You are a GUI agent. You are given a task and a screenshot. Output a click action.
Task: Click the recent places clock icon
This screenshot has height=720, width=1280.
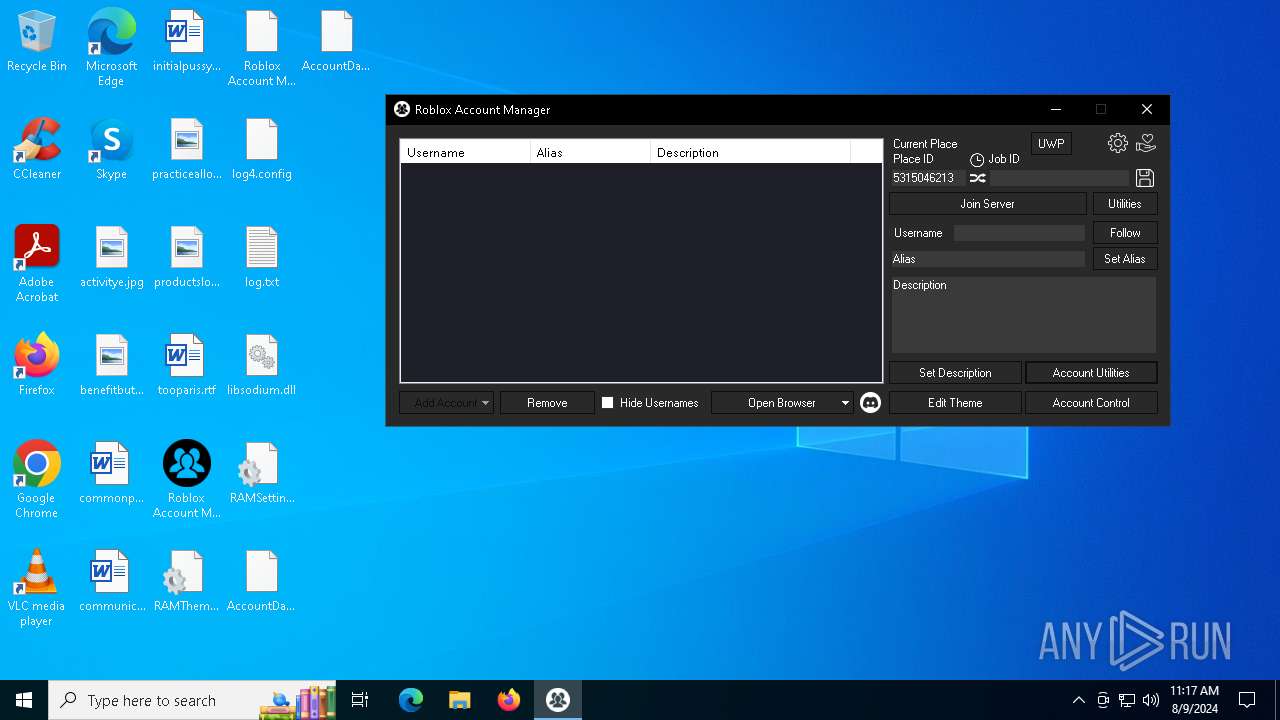tap(977, 160)
